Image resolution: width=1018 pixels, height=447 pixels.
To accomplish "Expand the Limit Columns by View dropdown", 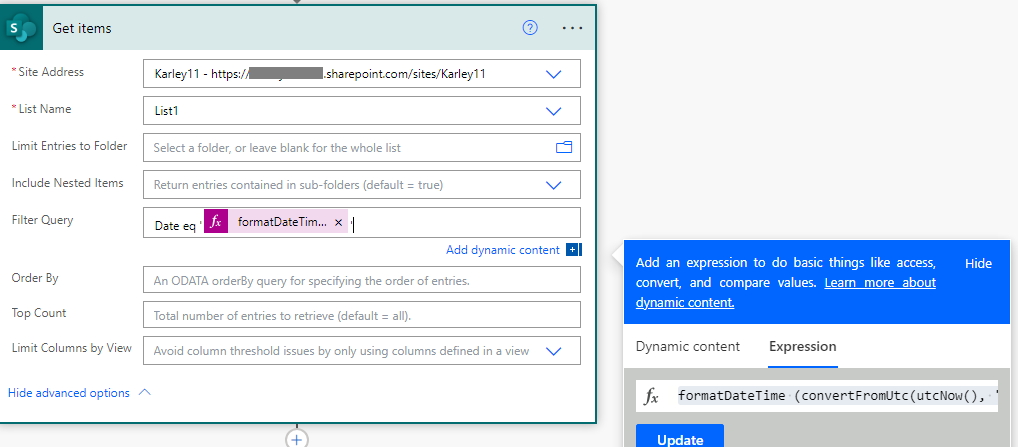I will click(x=553, y=351).
